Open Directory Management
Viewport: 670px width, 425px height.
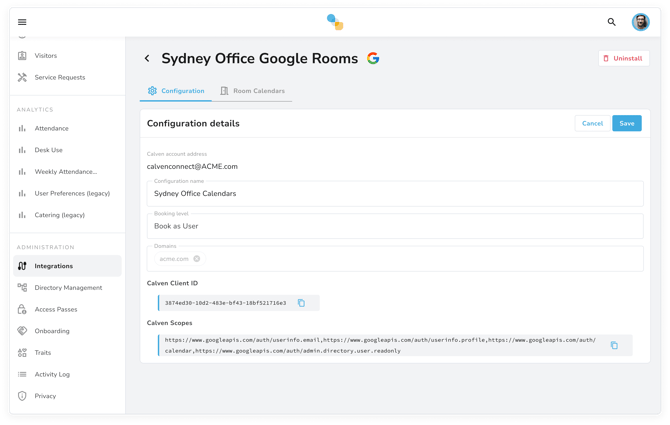(67, 287)
